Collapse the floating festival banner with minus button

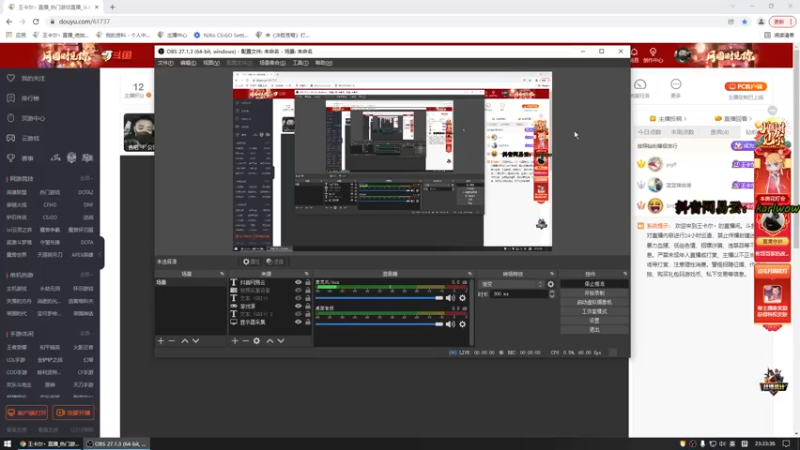click(x=772, y=111)
